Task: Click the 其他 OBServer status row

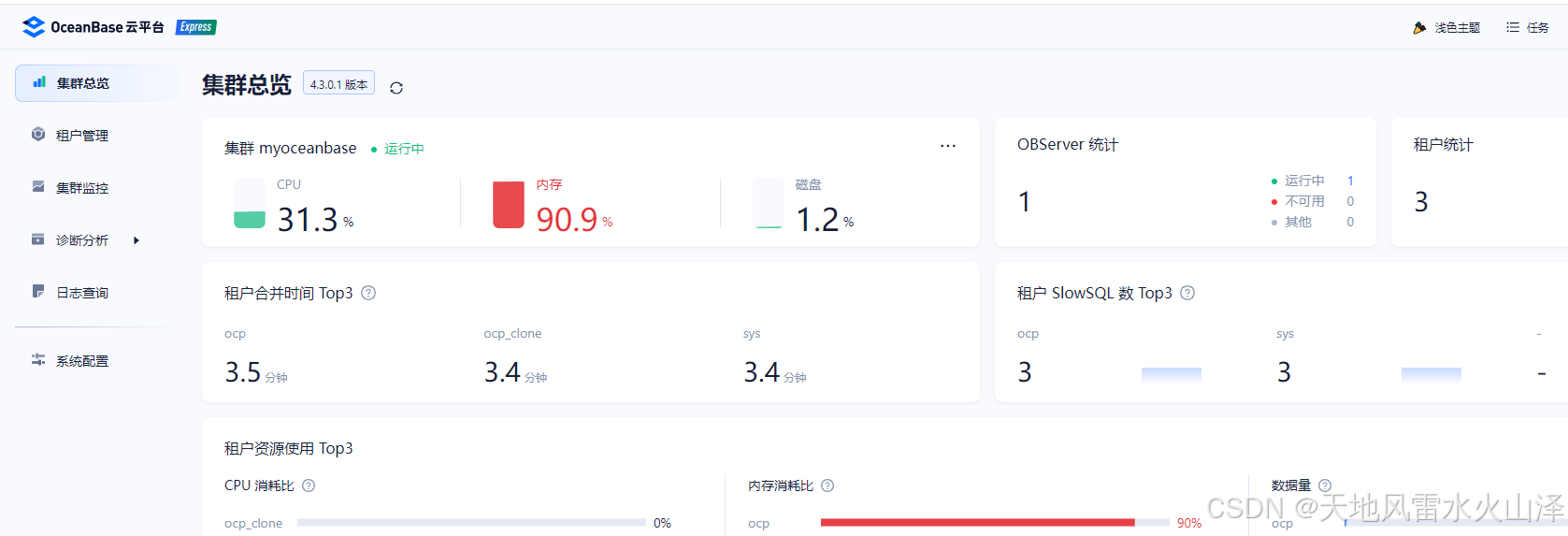Action: pyautogui.click(x=1313, y=222)
